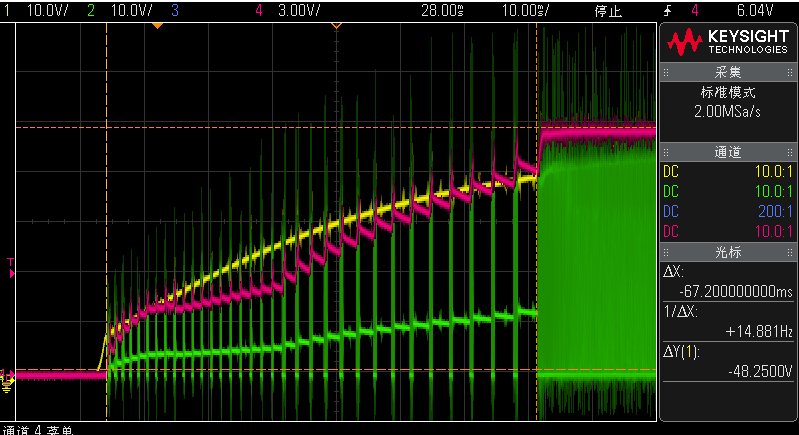Open the 光标 cursor panel header
The width and height of the screenshot is (799, 435).
pos(728,252)
